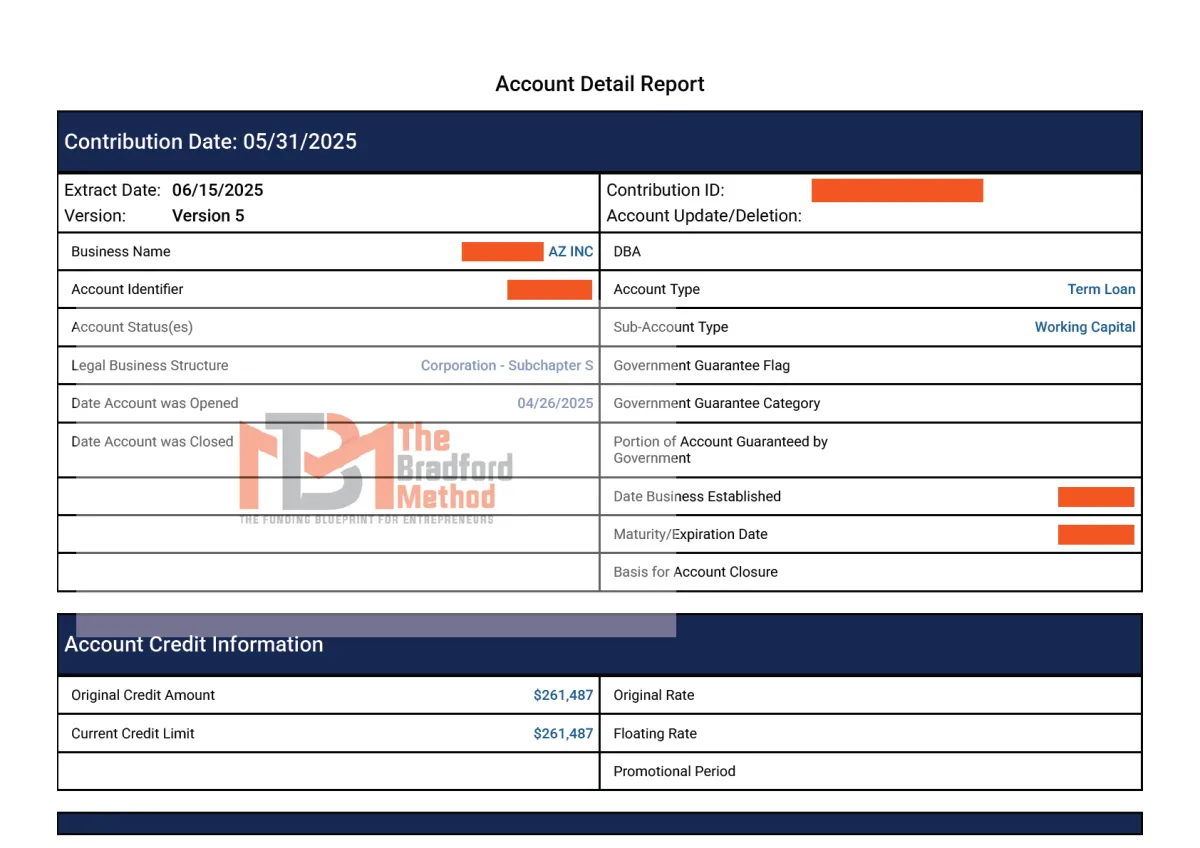The width and height of the screenshot is (1200, 848).
Task: Click the "Account Update/Deletion:" label
Action: pos(704,216)
